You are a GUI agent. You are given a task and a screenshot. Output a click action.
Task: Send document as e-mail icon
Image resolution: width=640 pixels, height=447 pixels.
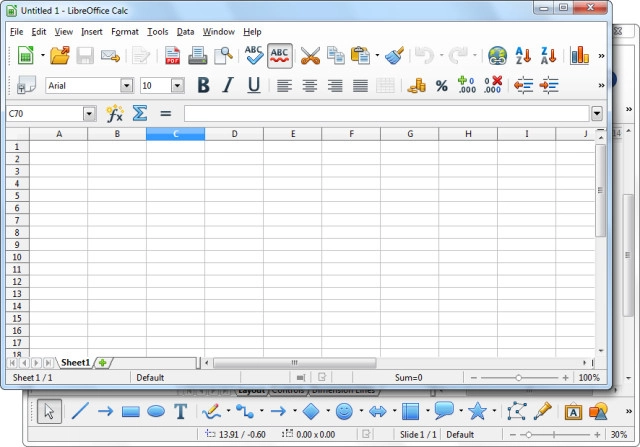[110, 56]
